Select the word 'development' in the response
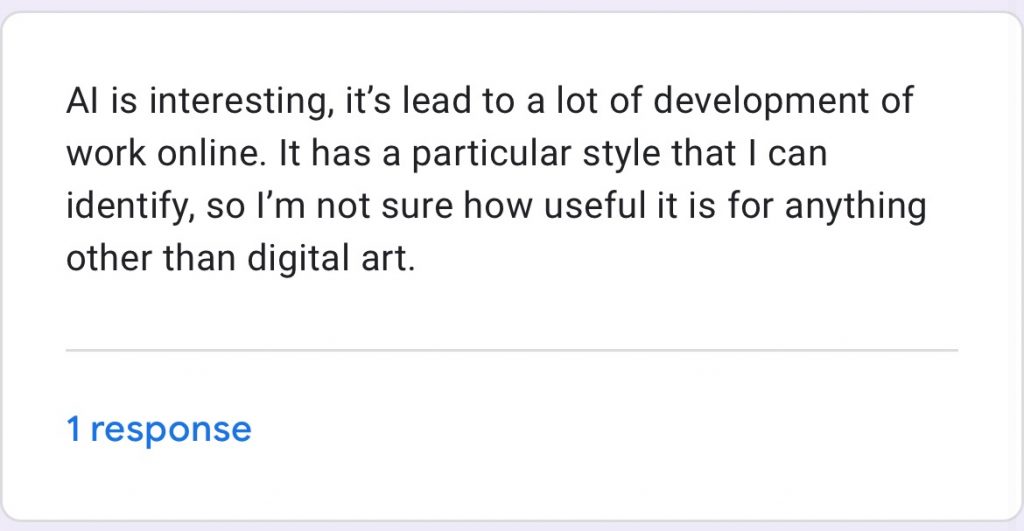Screen dimensions: 1024x531 tap(761, 102)
